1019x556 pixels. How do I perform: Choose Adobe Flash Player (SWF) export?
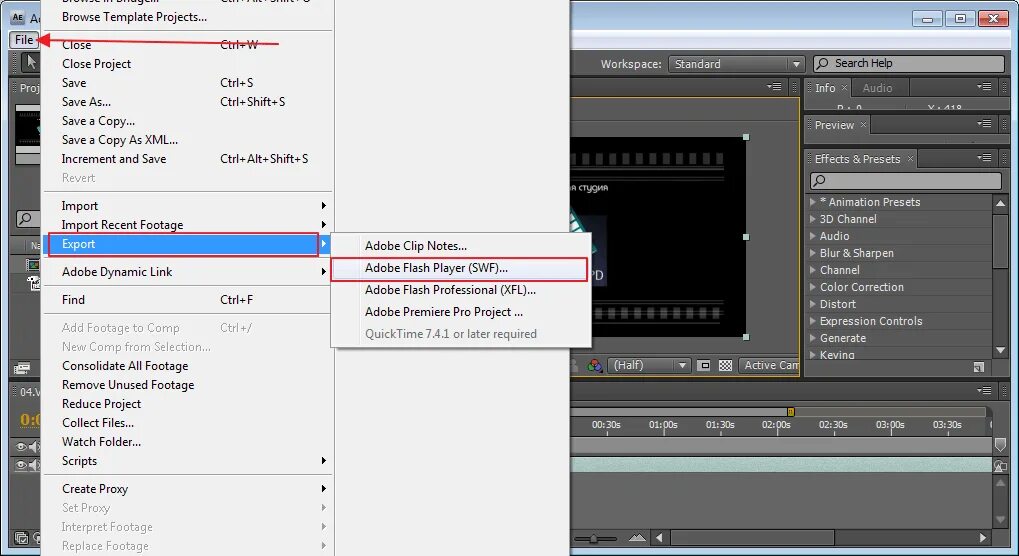click(x=459, y=268)
